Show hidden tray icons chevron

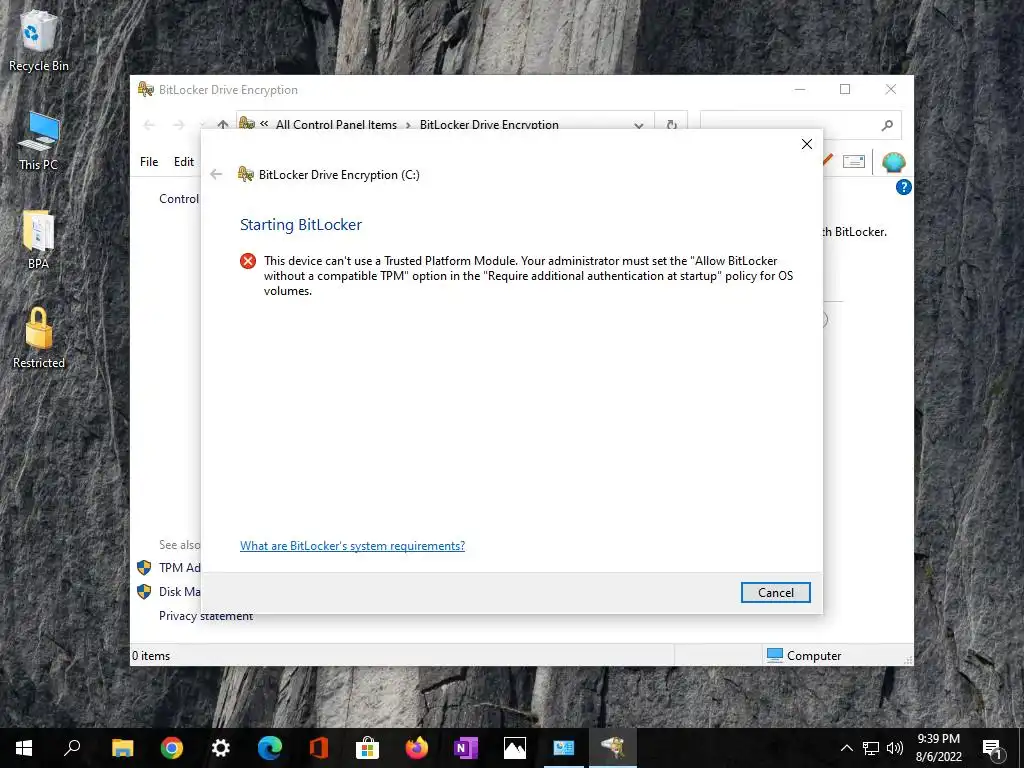point(846,748)
